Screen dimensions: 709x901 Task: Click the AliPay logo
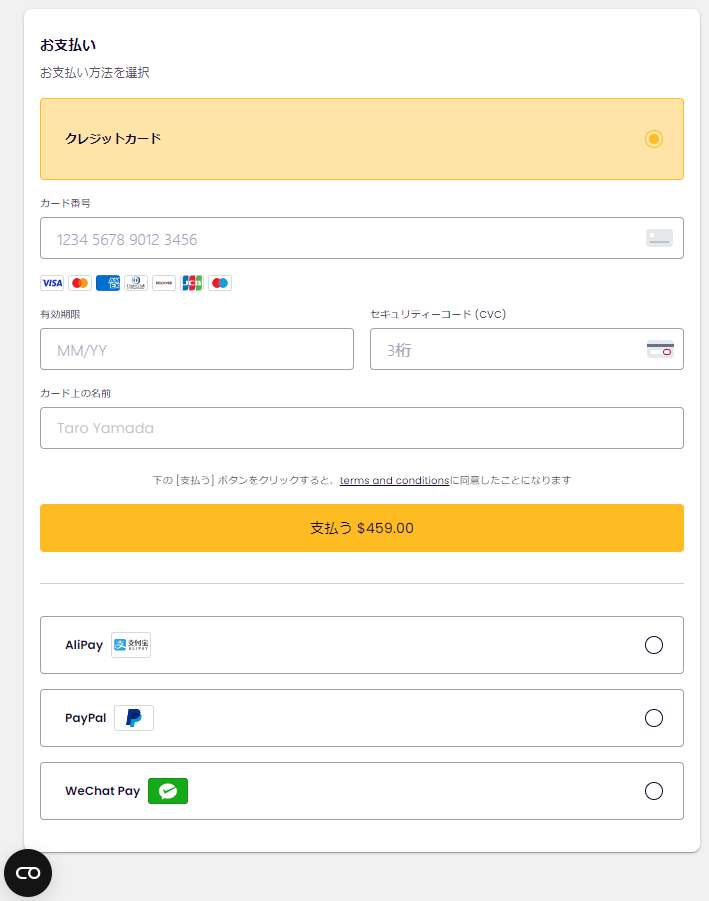coord(131,645)
